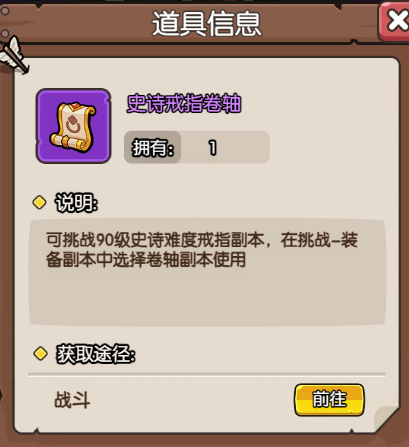Select the 战斗 acquisition route entry
Screen dimensions: 409x447
tap(72, 400)
